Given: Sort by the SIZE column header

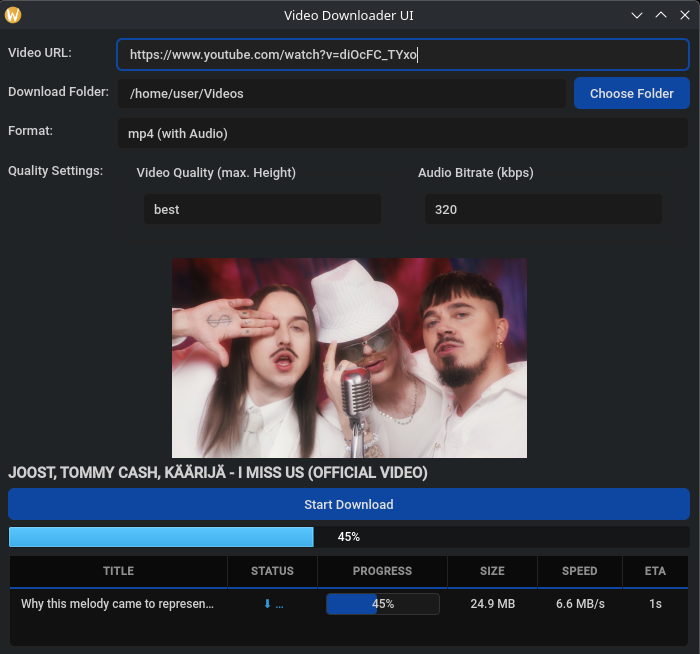Looking at the screenshot, I should click(492, 571).
